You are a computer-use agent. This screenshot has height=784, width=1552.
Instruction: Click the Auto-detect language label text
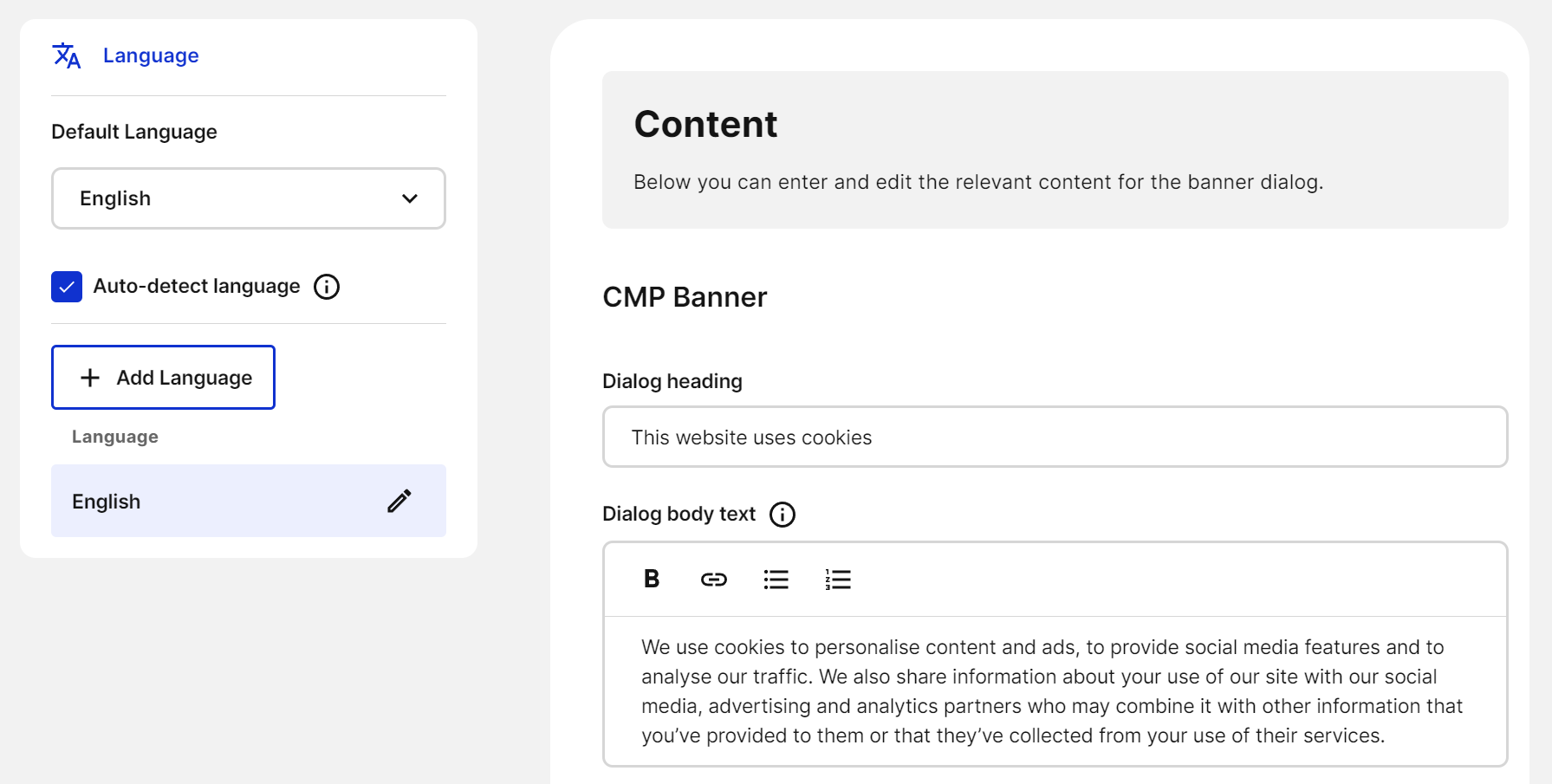click(x=197, y=286)
